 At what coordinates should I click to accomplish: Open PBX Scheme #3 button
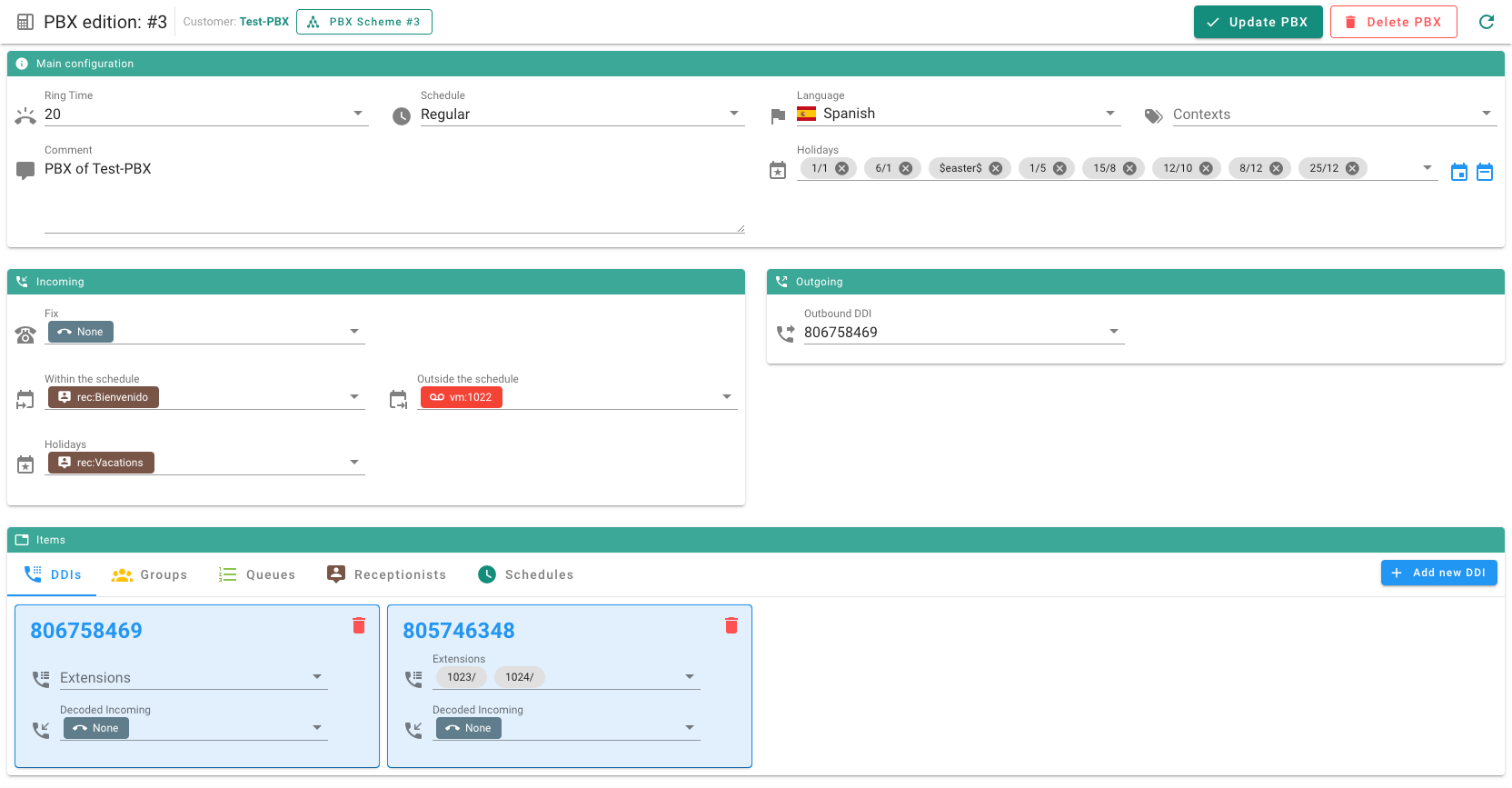click(363, 22)
